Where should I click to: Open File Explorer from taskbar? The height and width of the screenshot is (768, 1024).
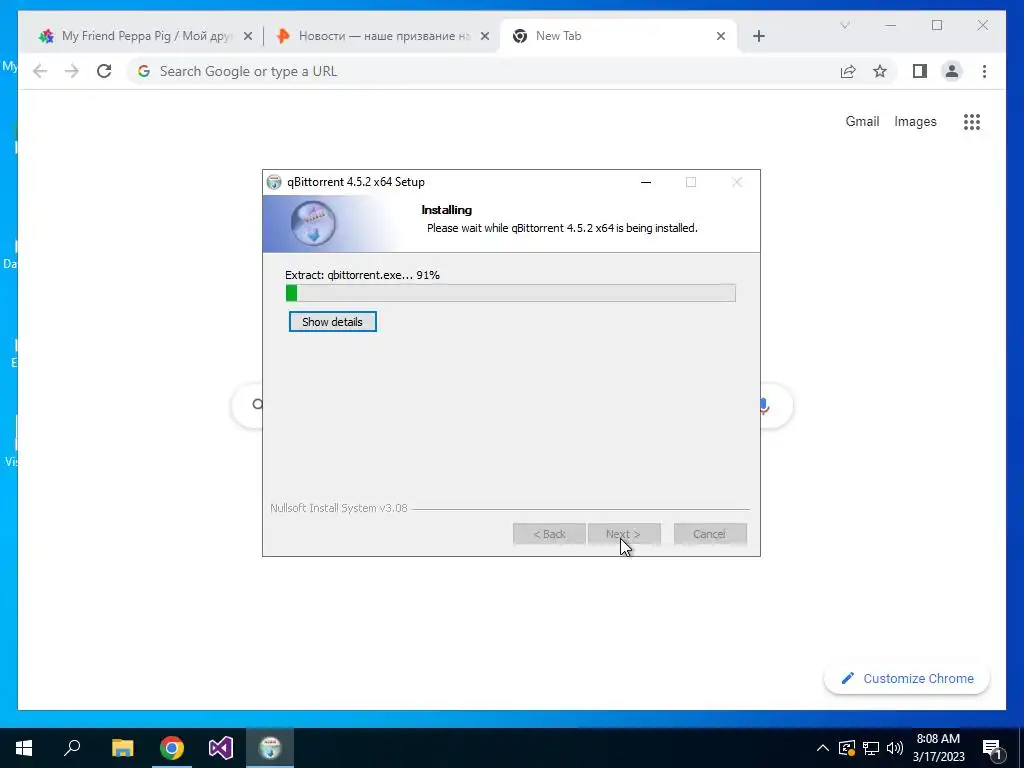122,748
